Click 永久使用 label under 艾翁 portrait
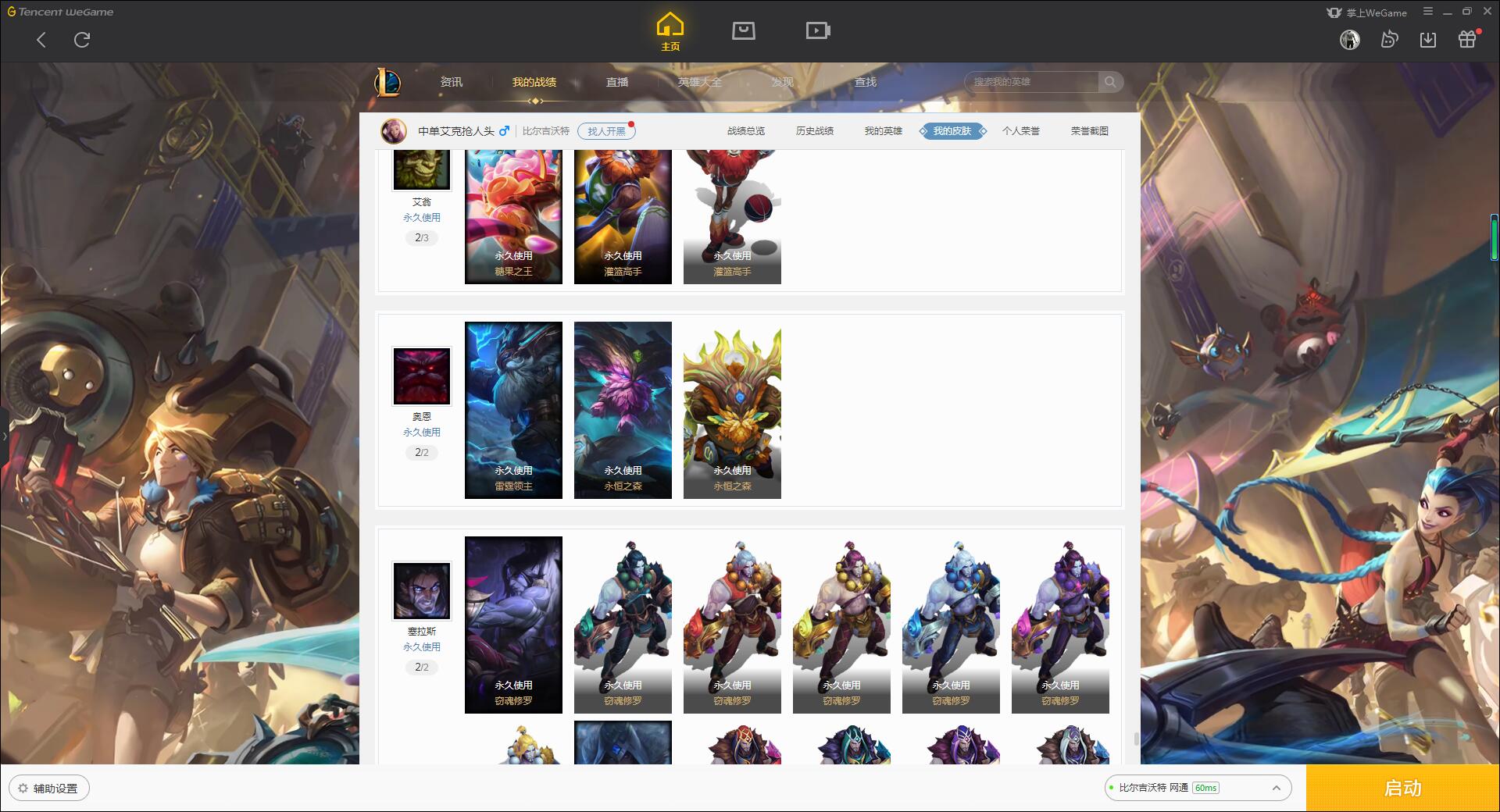The image size is (1500, 812). 422,218
